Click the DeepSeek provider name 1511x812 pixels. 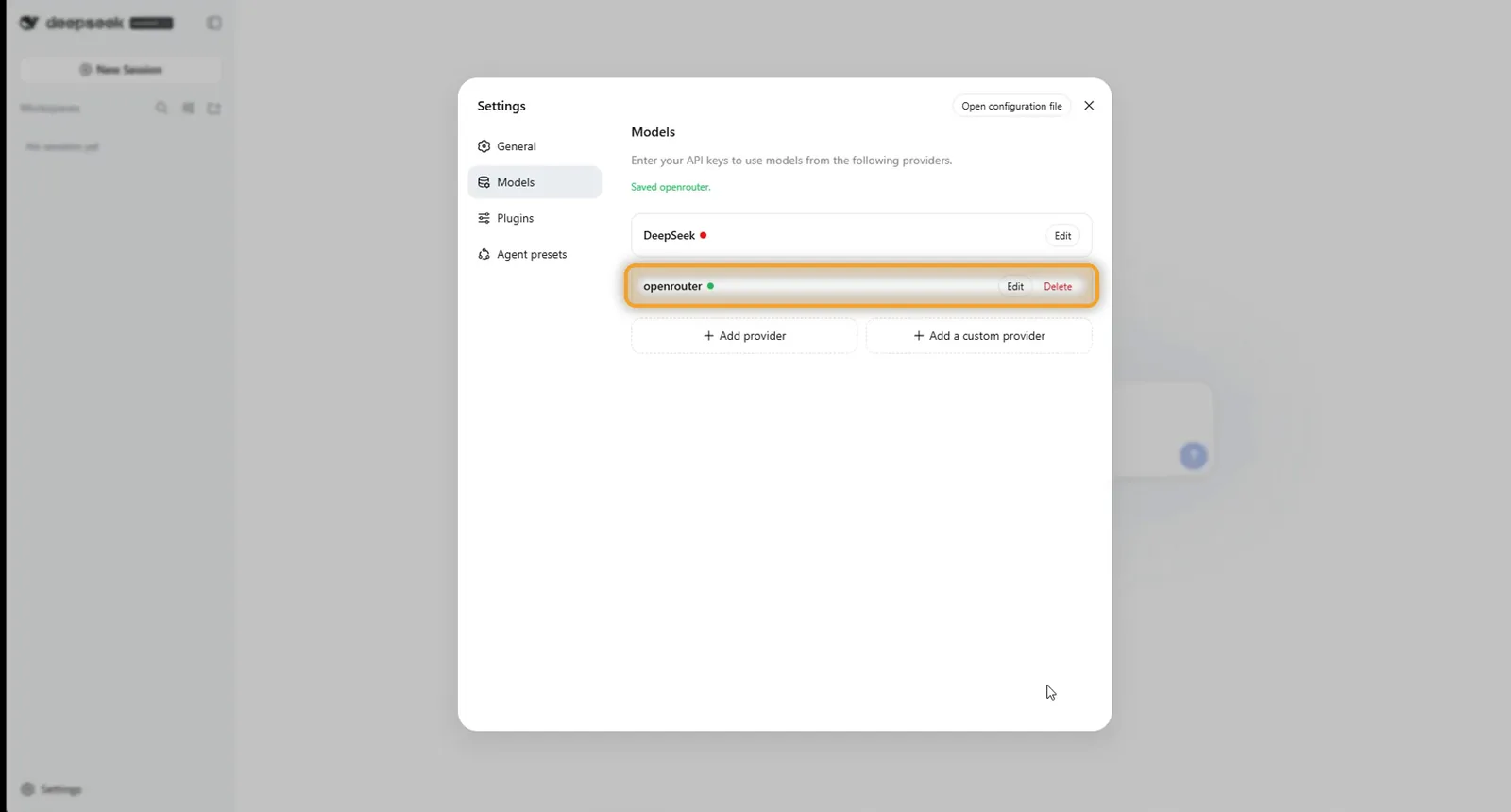pyautogui.click(x=669, y=235)
